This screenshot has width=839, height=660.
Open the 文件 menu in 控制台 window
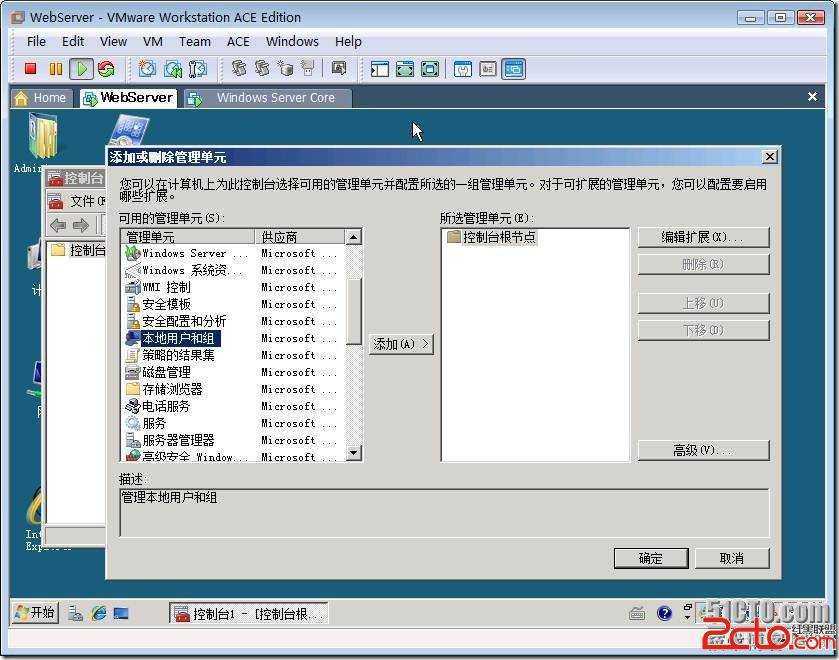pos(87,201)
